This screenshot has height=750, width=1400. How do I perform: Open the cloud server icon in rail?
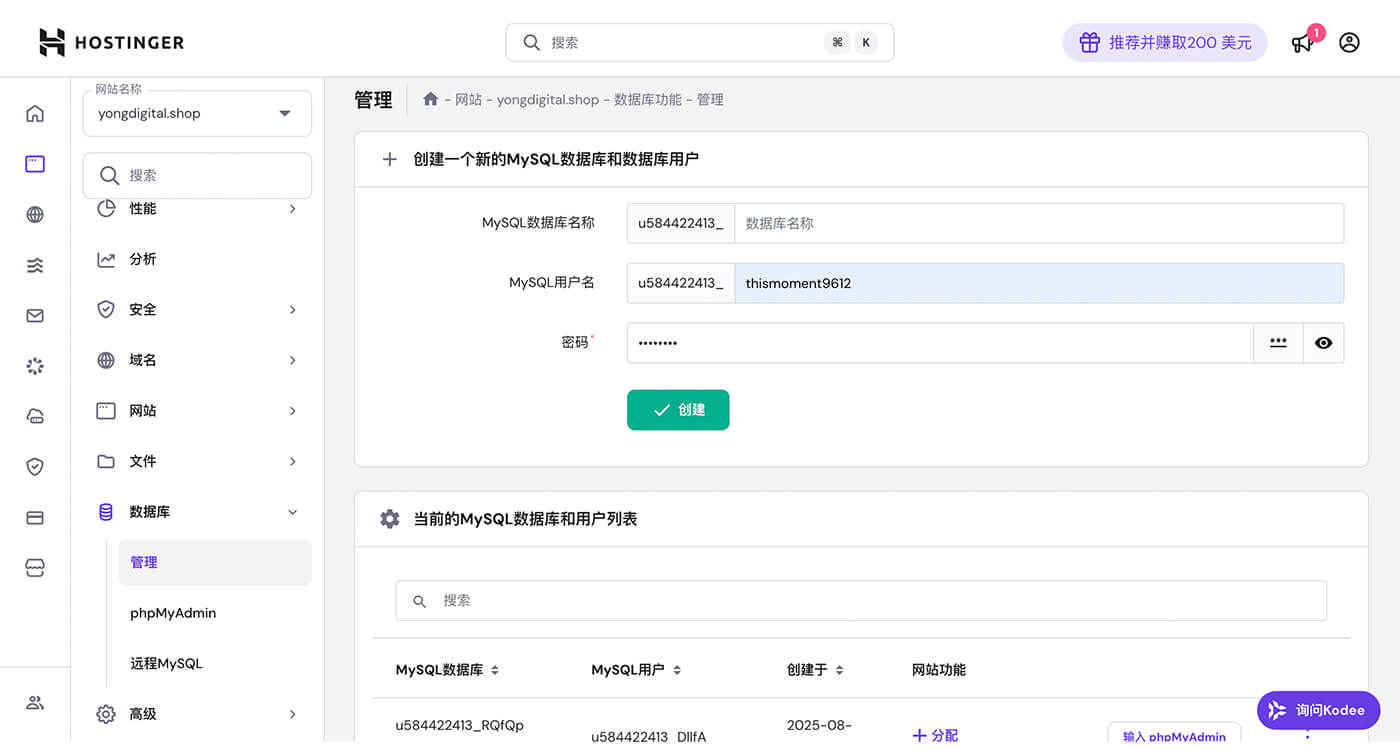(35, 416)
